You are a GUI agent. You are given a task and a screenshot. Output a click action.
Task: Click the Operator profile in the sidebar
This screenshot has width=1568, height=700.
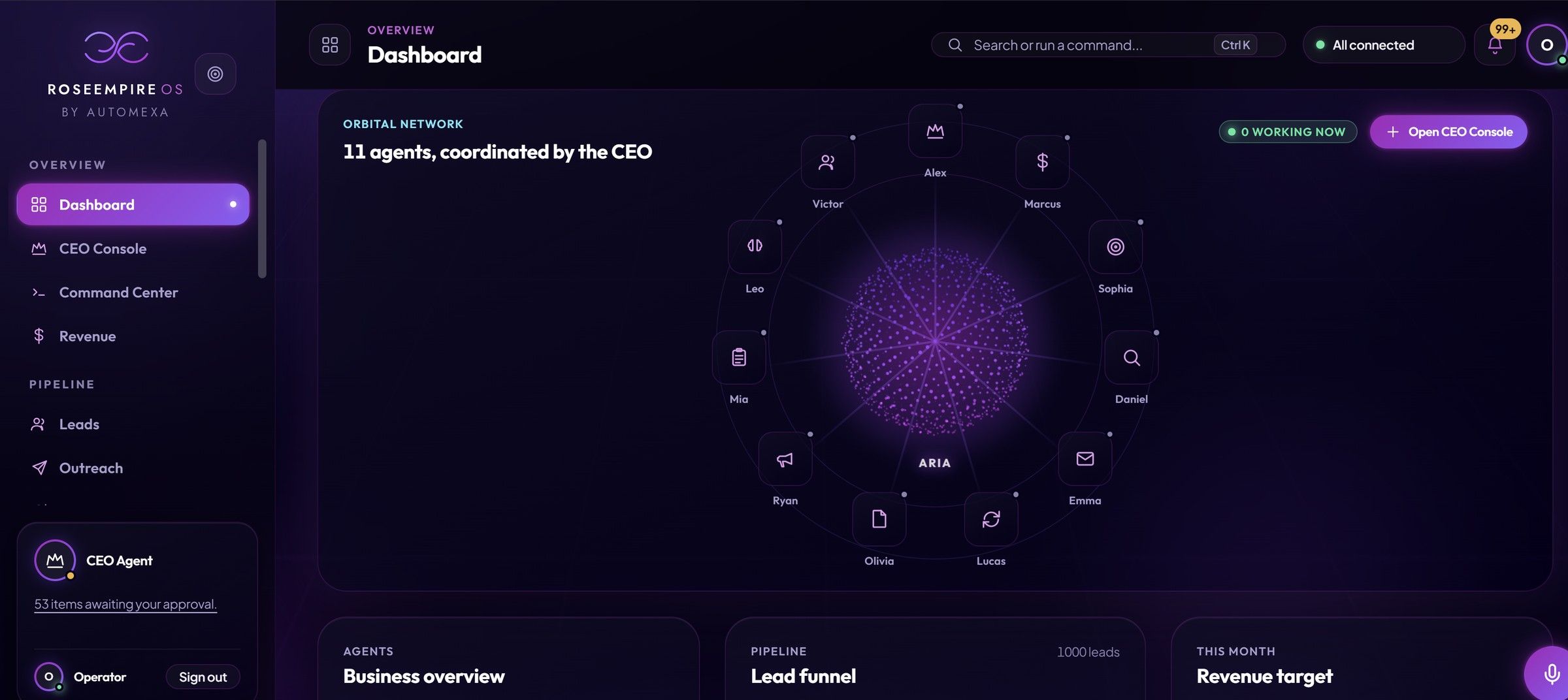click(x=80, y=677)
